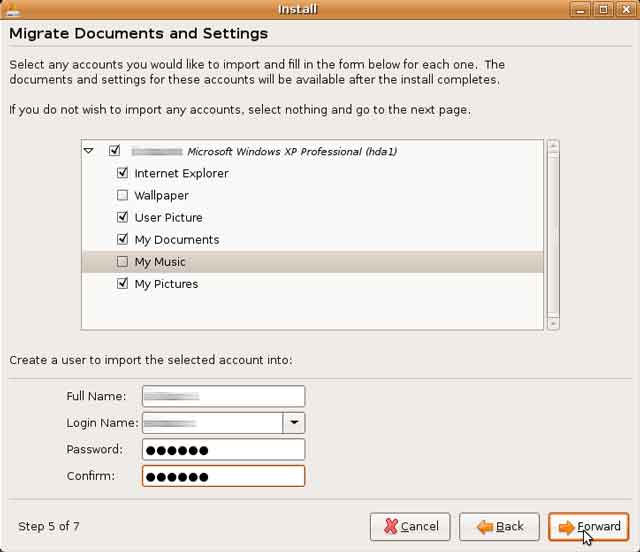This screenshot has height=552, width=640.
Task: Uncheck the Internet Explorer checkbox
Action: 123,173
